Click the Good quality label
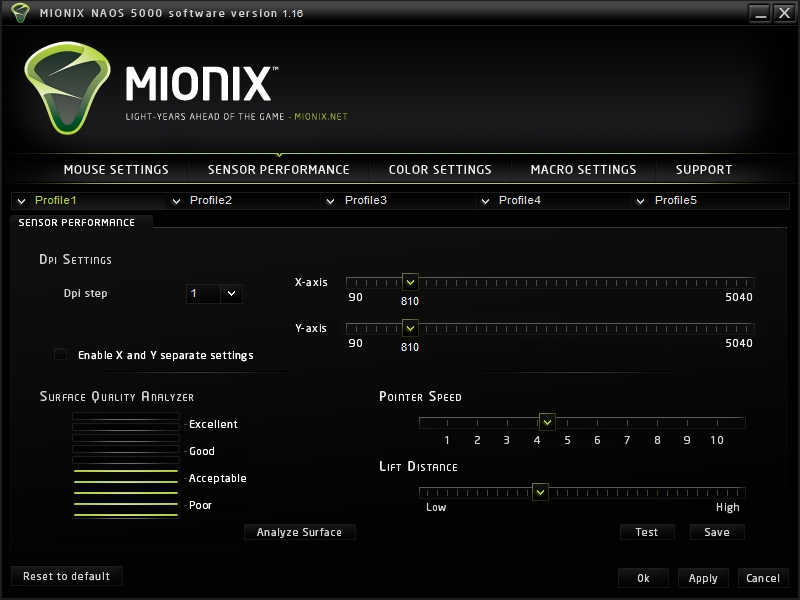 (202, 451)
